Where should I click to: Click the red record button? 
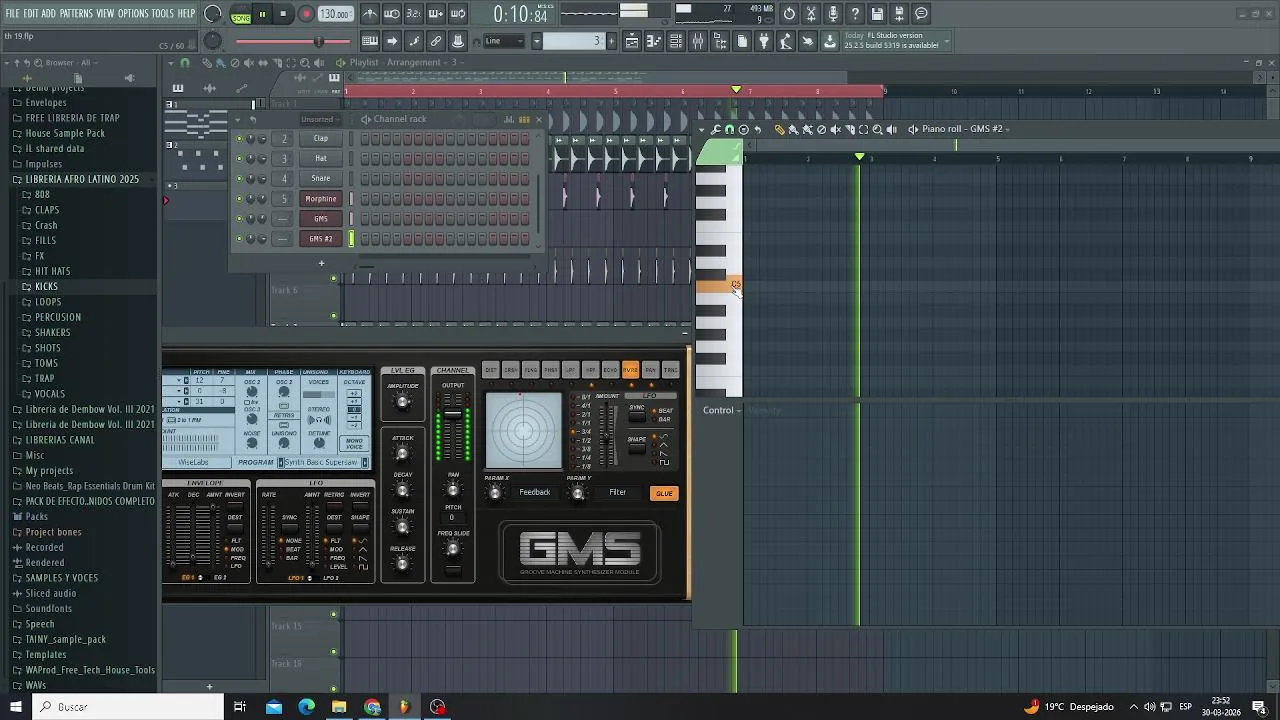306,14
